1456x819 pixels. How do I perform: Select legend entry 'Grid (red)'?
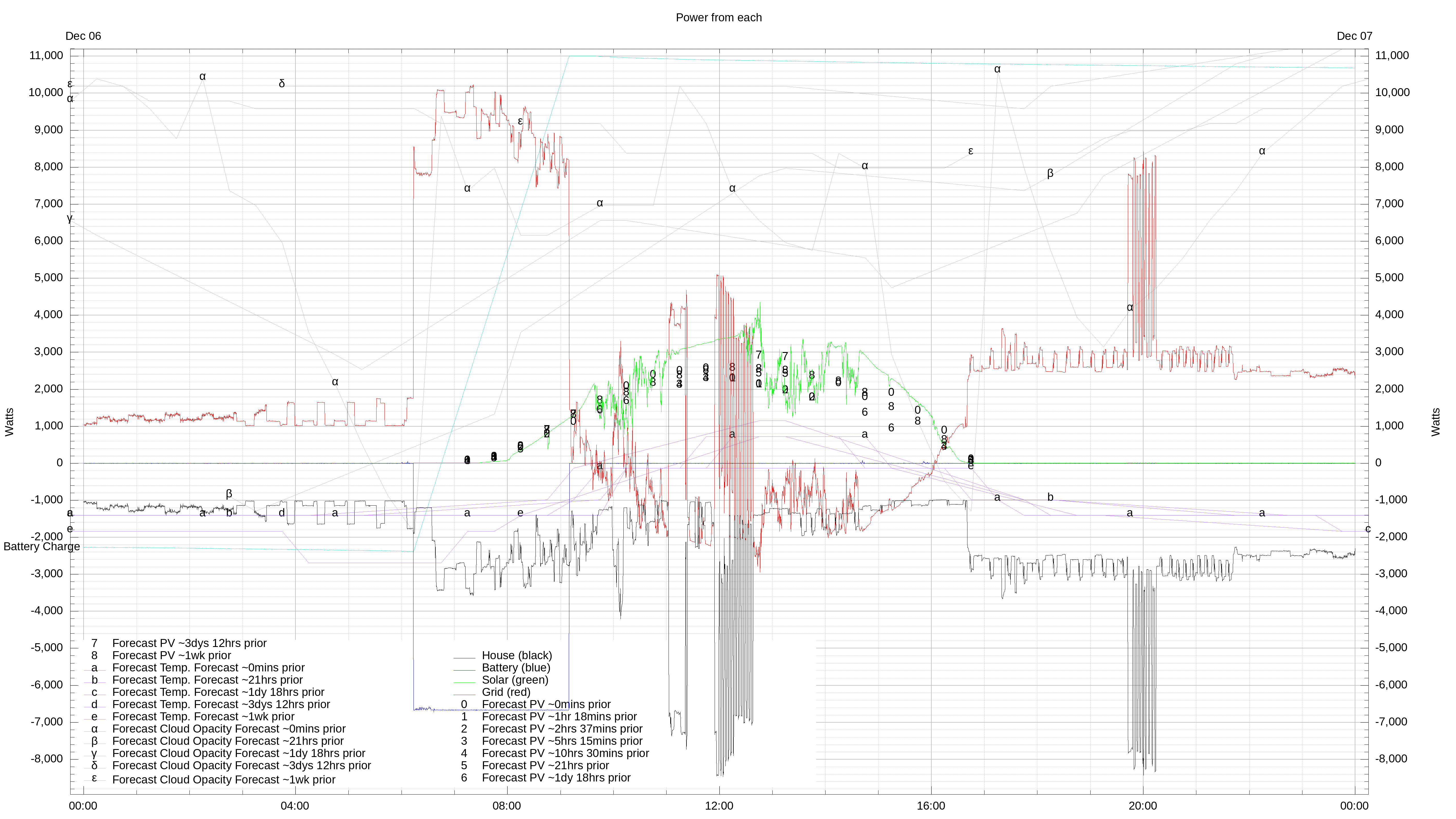click(x=506, y=692)
